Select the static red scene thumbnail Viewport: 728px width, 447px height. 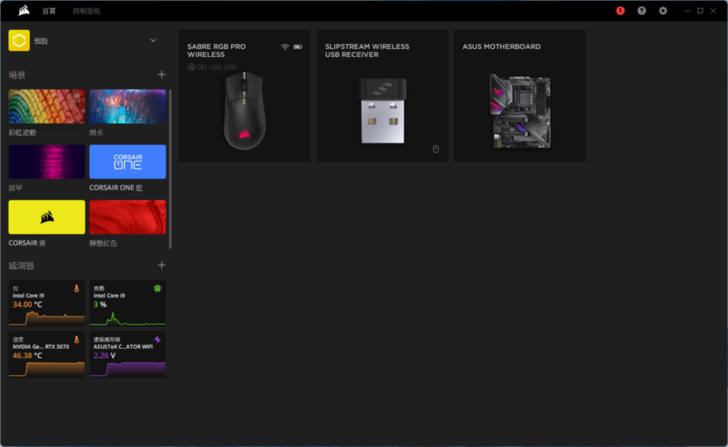128,217
